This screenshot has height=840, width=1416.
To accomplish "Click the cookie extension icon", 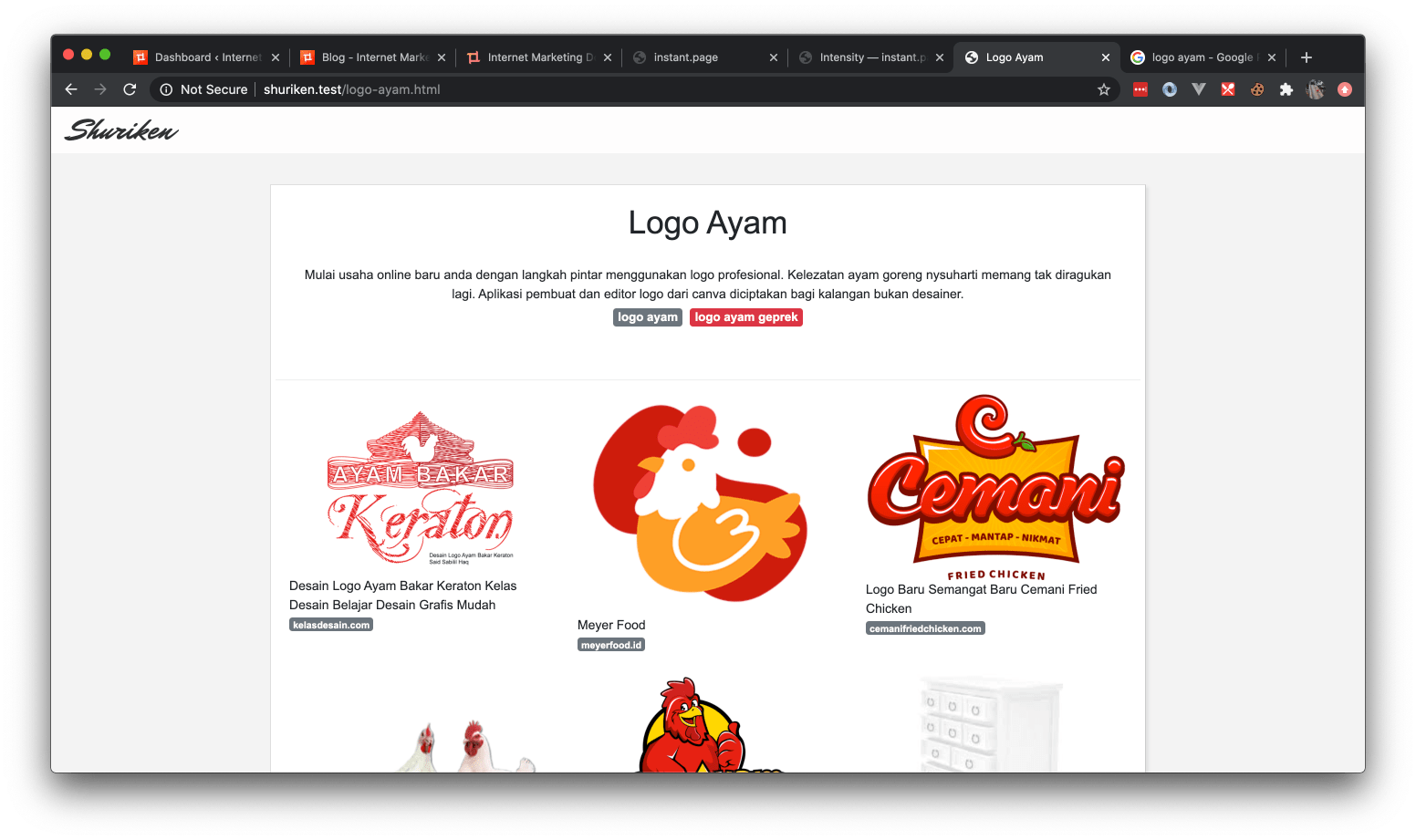I will pos(1257,89).
